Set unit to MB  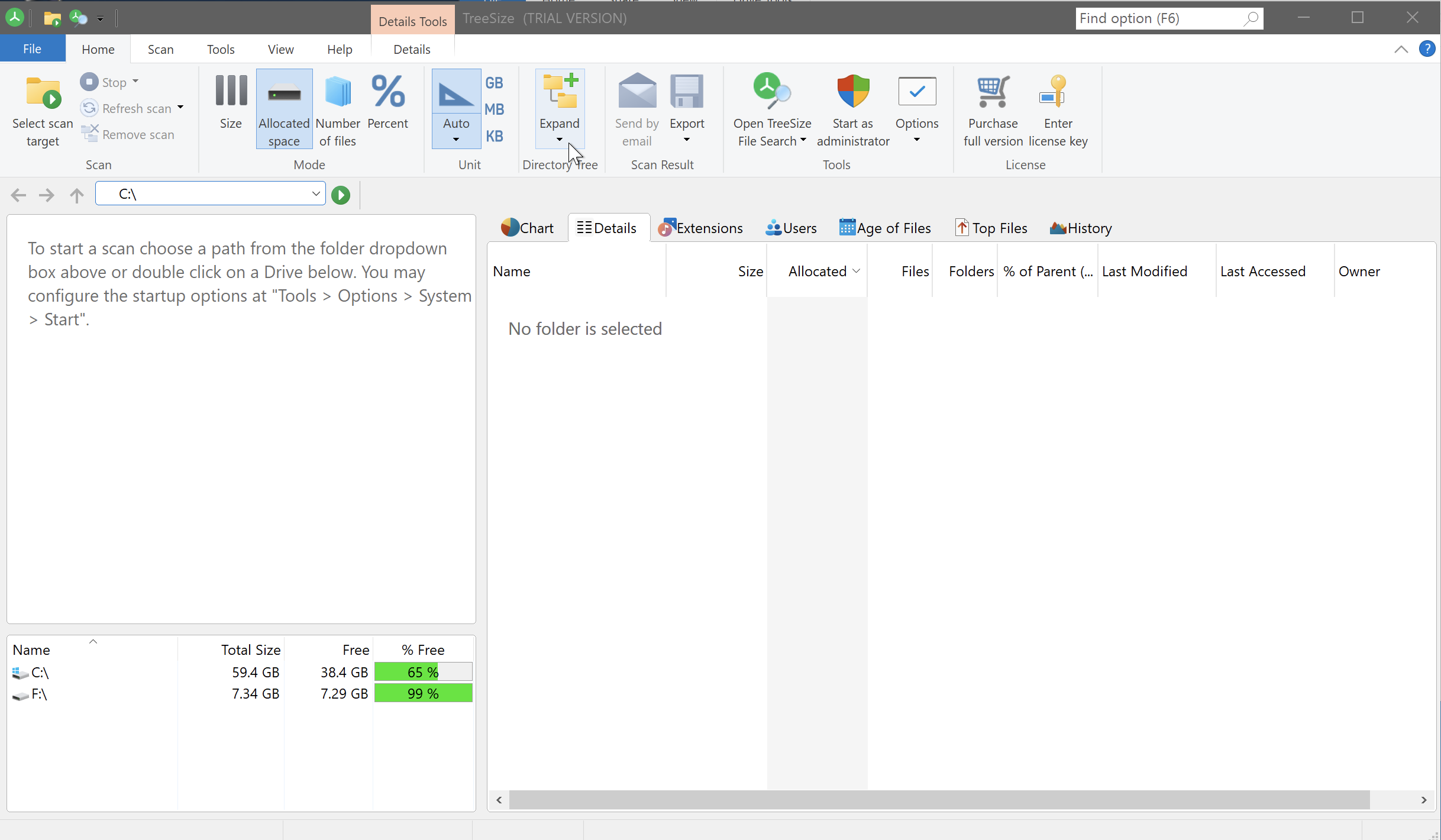494,109
